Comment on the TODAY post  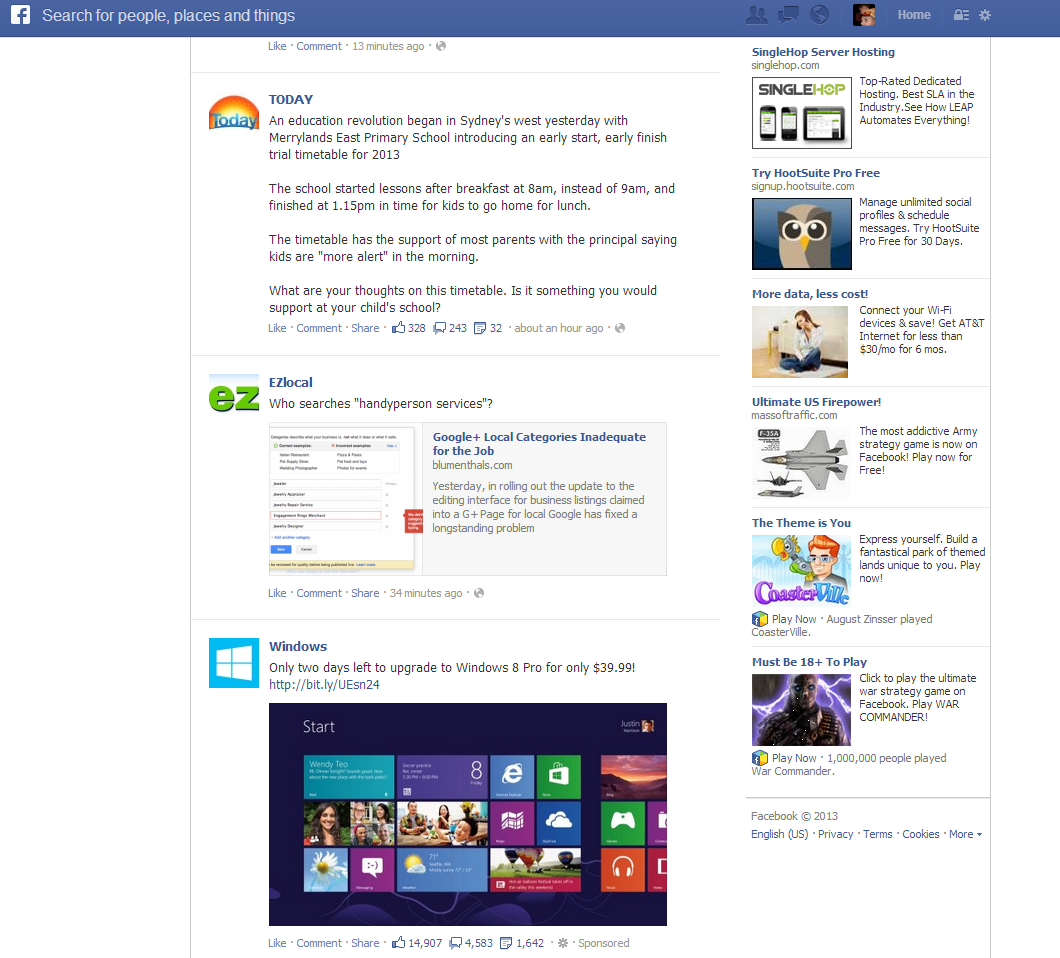(x=319, y=328)
